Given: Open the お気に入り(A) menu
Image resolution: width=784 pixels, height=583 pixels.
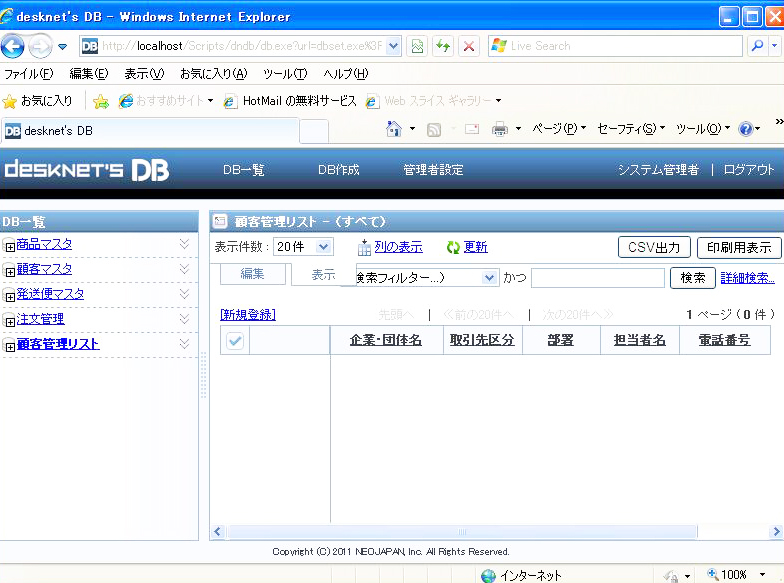Looking at the screenshot, I should pos(212,74).
